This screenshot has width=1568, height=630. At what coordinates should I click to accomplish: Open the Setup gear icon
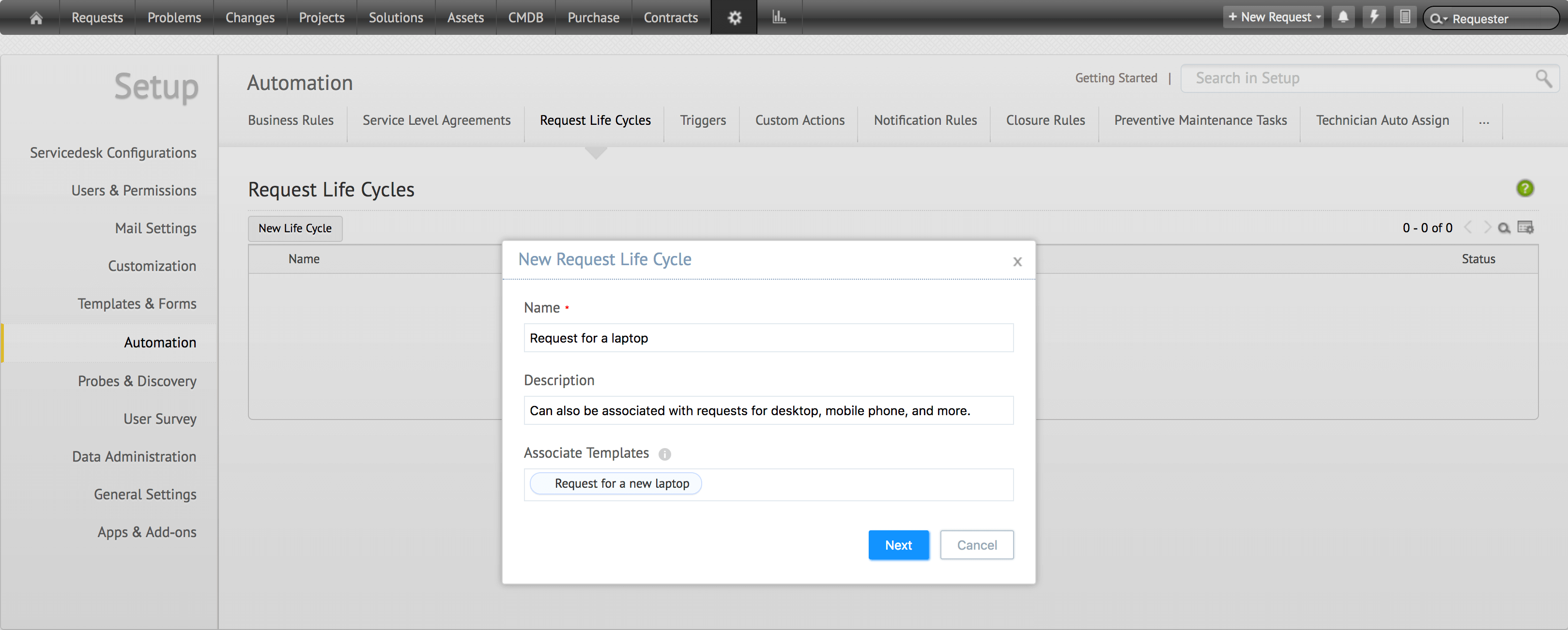[734, 17]
